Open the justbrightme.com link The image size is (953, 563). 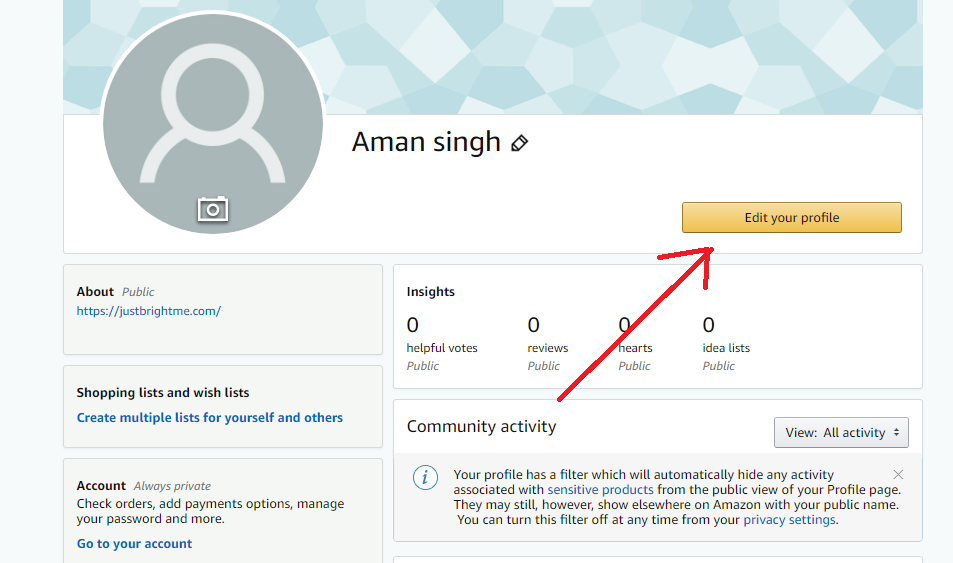(x=148, y=311)
